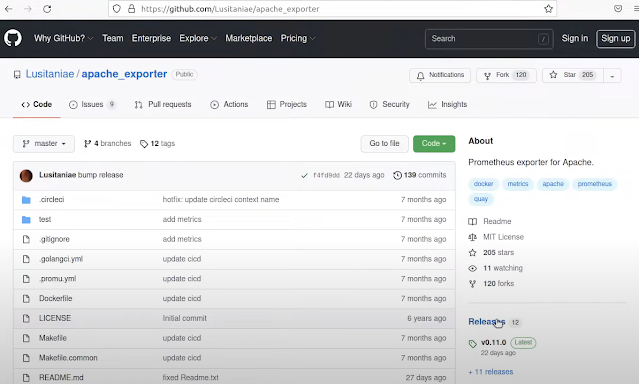Click the bell icon in Notifications
Image resolution: width=639 pixels, height=384 pixels.
(420, 75)
